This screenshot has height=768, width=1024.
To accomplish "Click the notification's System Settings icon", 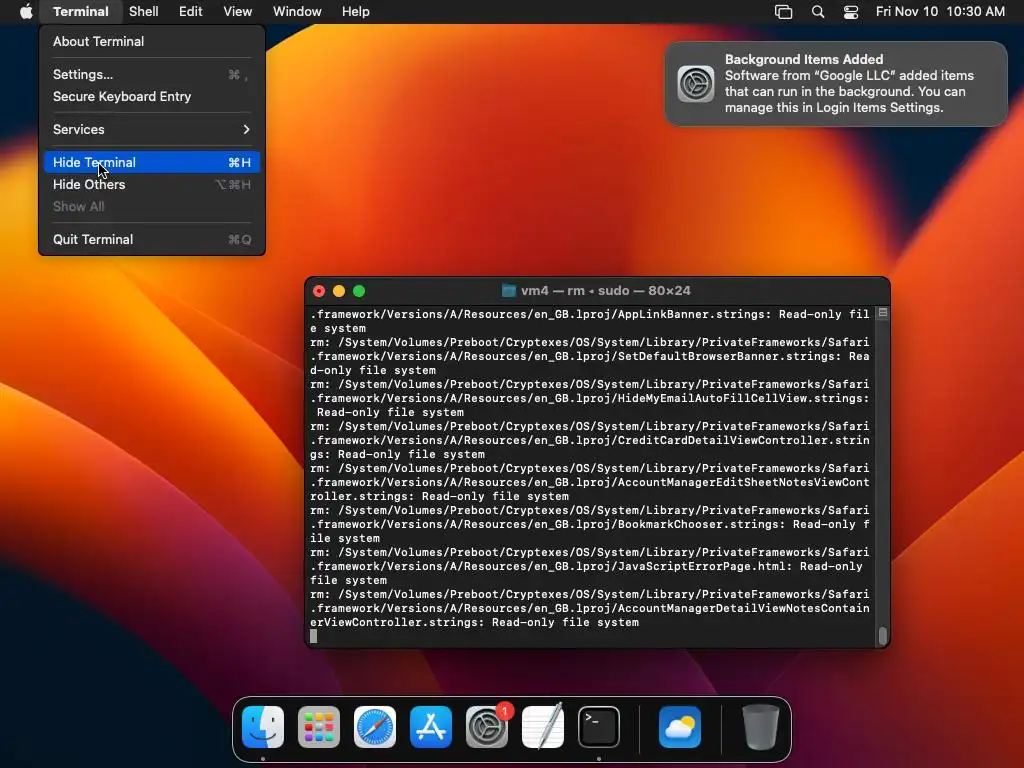I will [696, 84].
